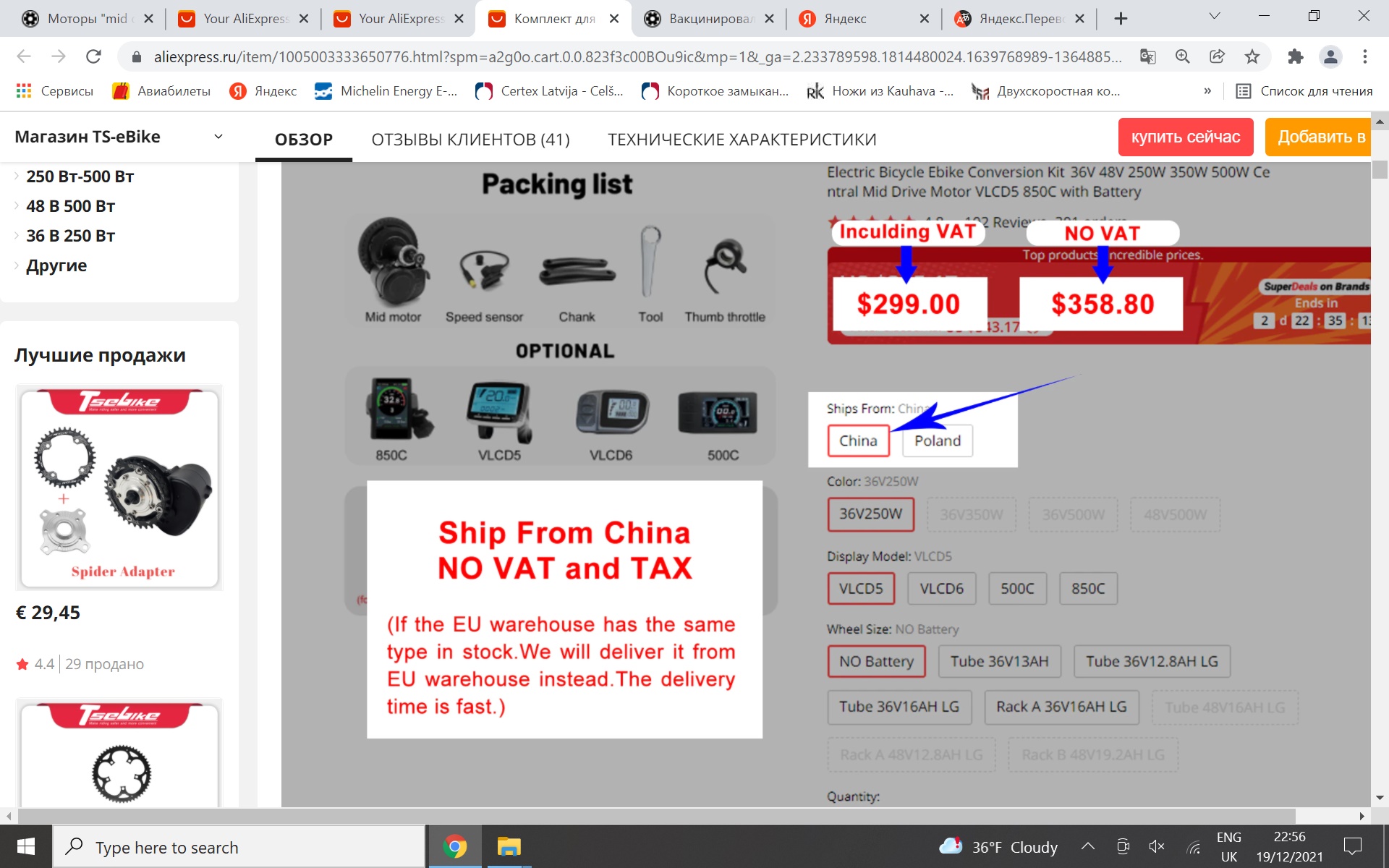Open the Сервисы apps grid shortcut
1389x868 pixels.
pyautogui.click(x=55, y=90)
